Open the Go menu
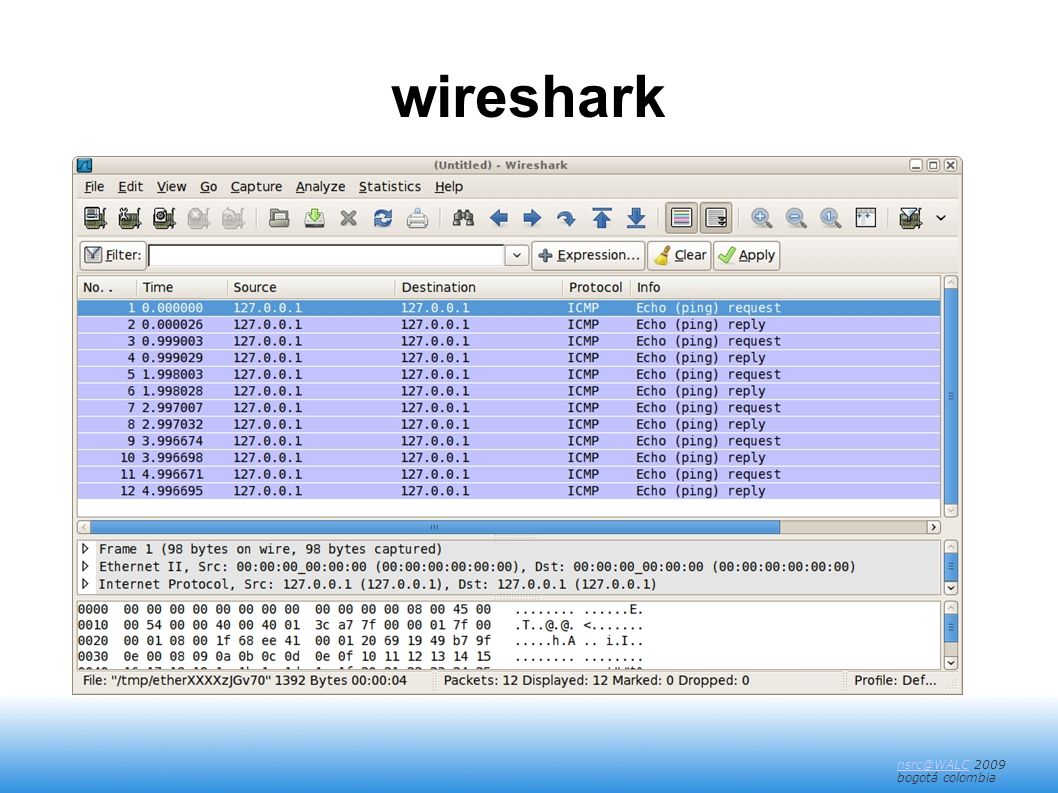Viewport: 1058px width, 793px height. tap(208, 187)
